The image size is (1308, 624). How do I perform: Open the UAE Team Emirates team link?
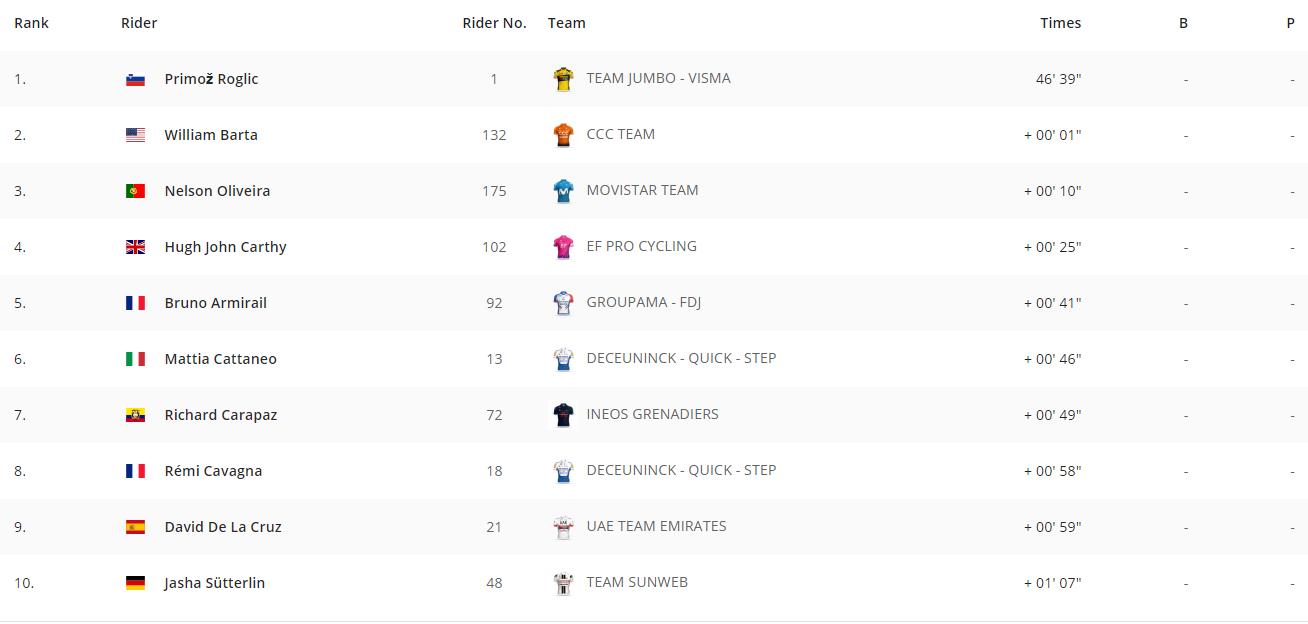(x=656, y=526)
